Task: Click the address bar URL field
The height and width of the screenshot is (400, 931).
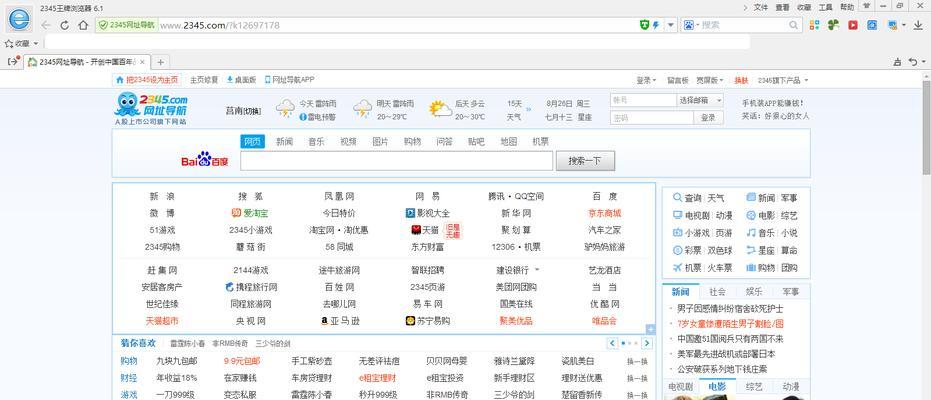Action: (398, 25)
